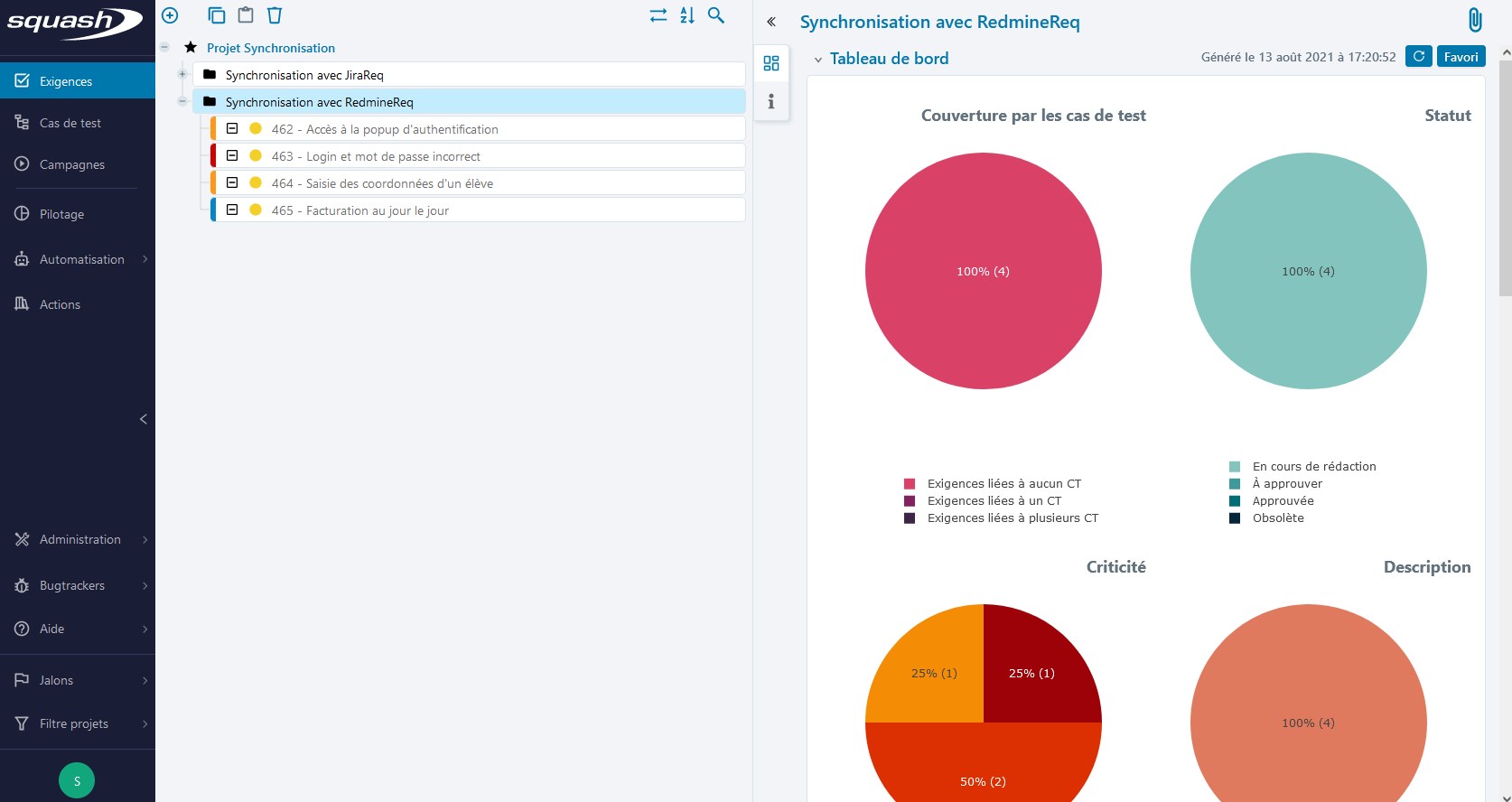Click the alphabetical sort icon
This screenshot has height=802, width=1512.
tap(687, 15)
